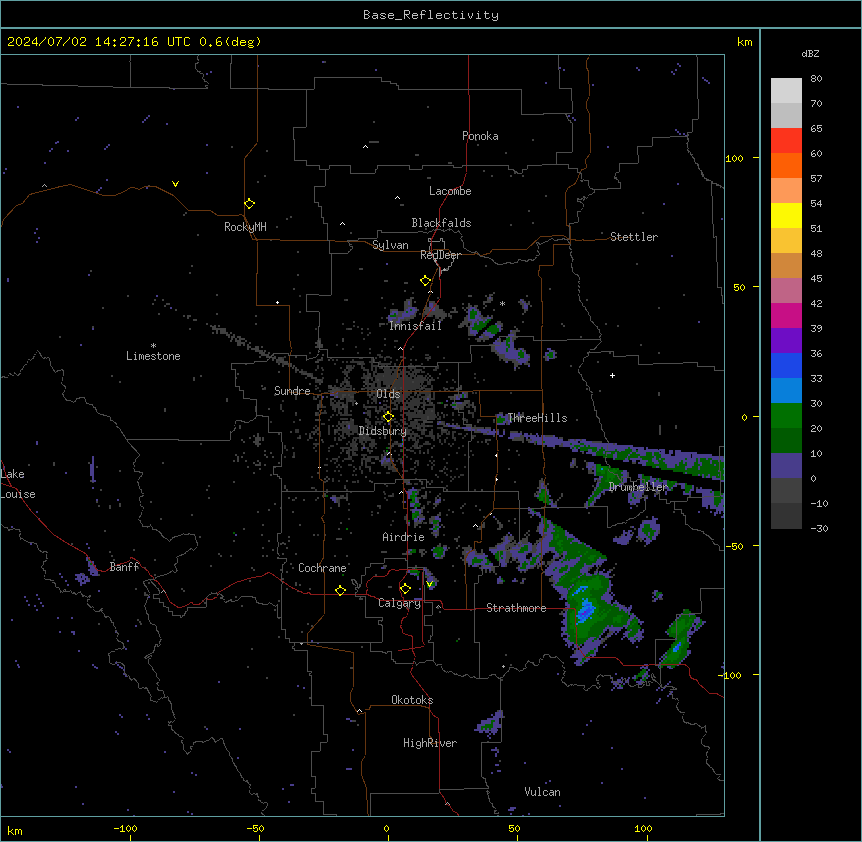Click the white asterisk marker above Limestone
The width and height of the screenshot is (862, 842).
(153, 346)
